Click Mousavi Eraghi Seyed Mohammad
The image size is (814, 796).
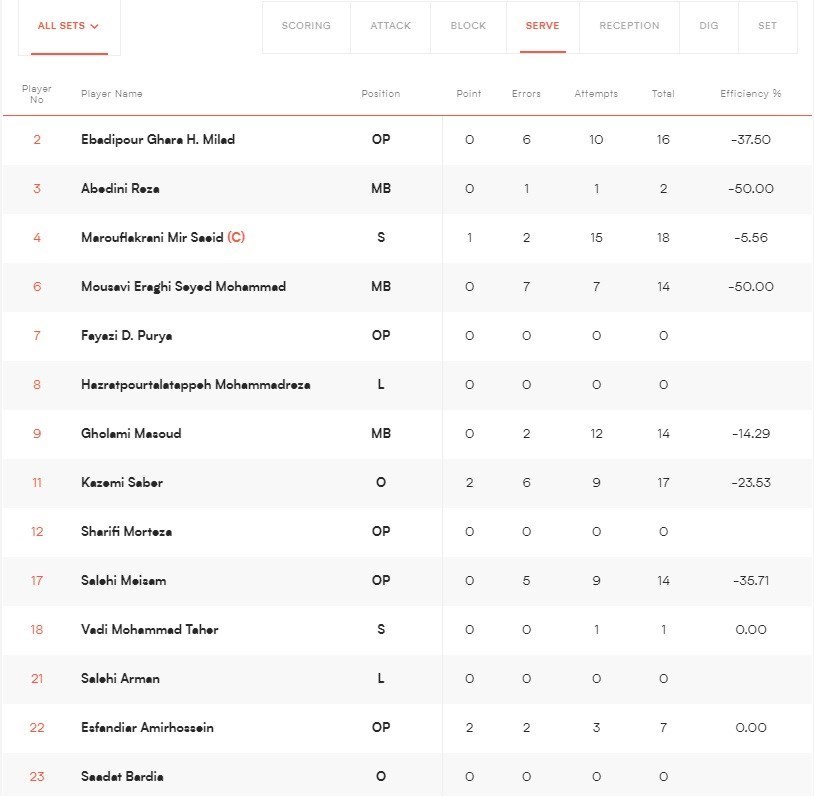[183, 287]
